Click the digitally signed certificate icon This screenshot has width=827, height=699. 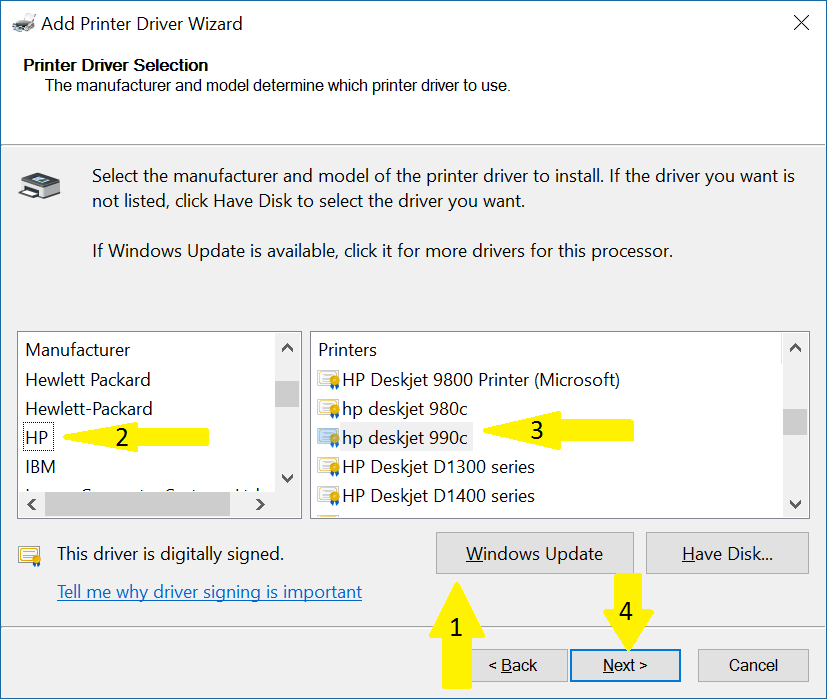[30, 555]
